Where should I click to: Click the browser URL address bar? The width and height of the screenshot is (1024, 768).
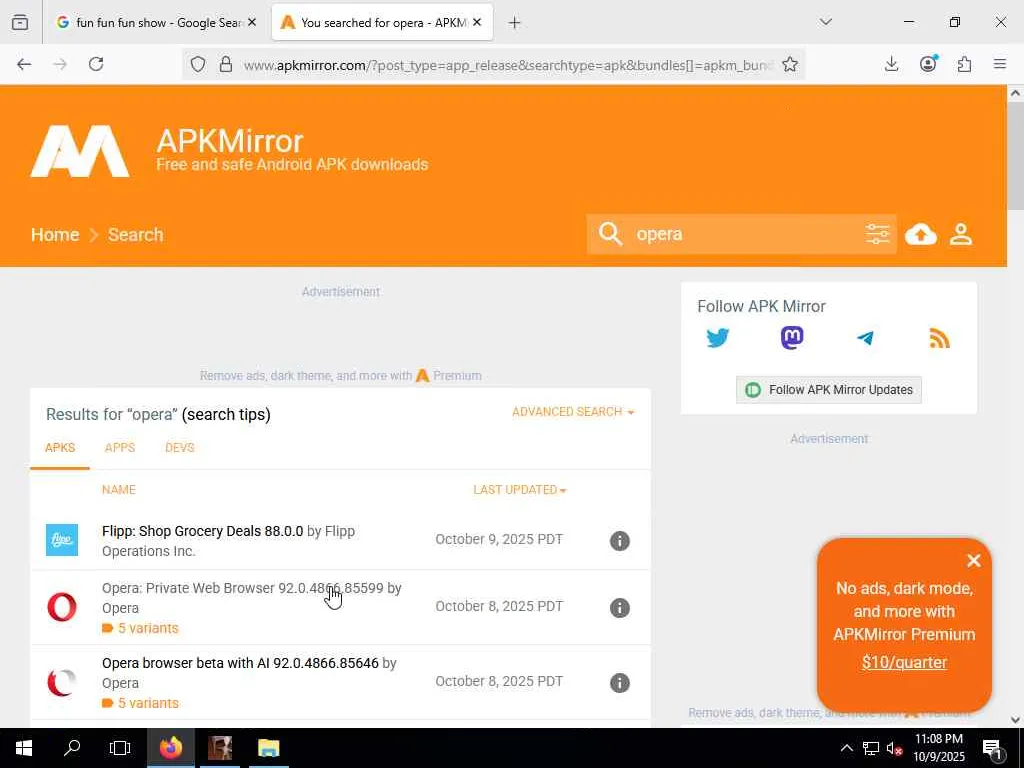506,65
